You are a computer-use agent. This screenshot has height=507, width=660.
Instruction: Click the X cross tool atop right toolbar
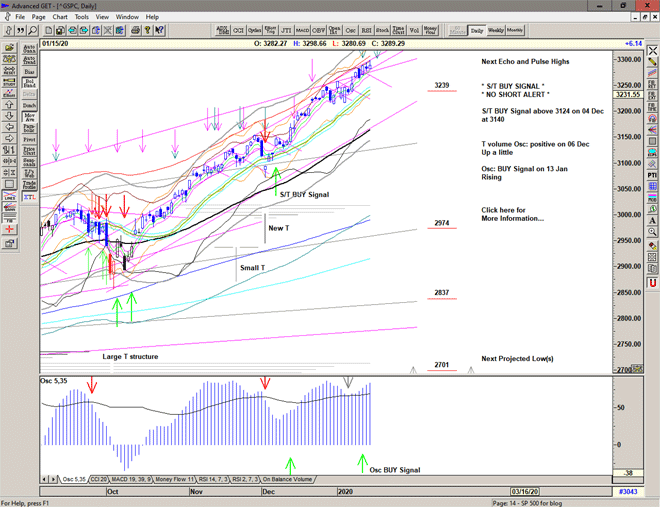tap(652, 50)
